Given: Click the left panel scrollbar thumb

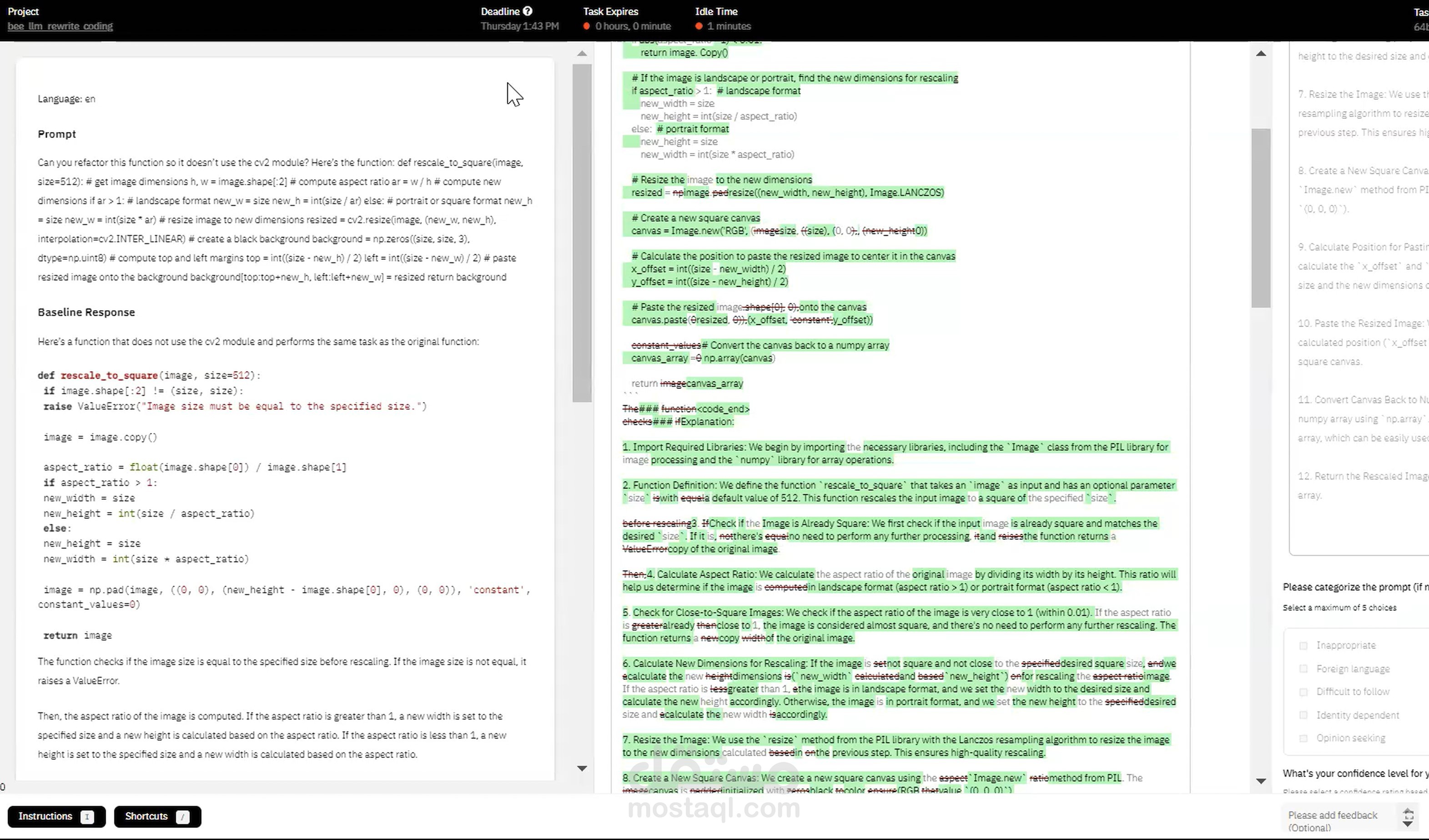Looking at the screenshot, I should 582,232.
